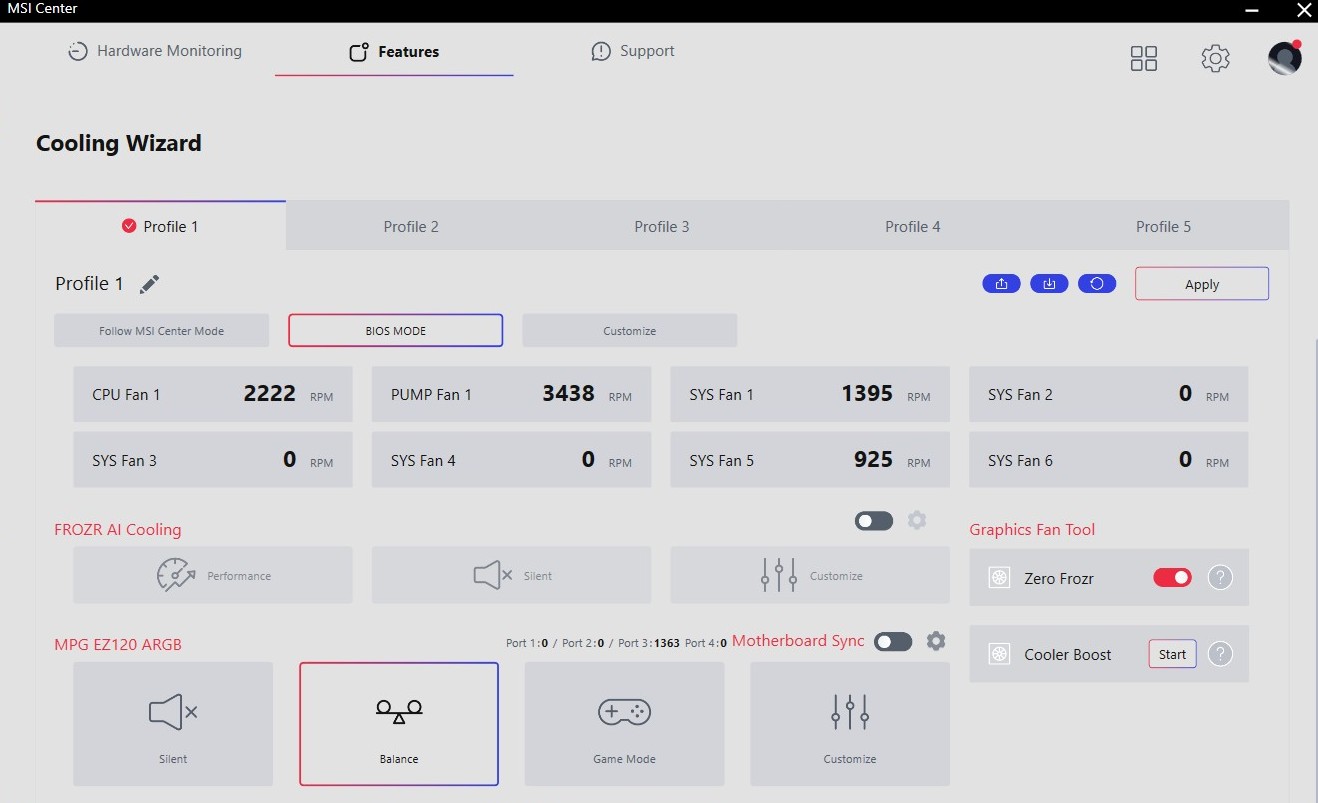This screenshot has height=803, width=1318.
Task: Choose MPG EZ120 Game Mode preset
Action: pos(625,724)
